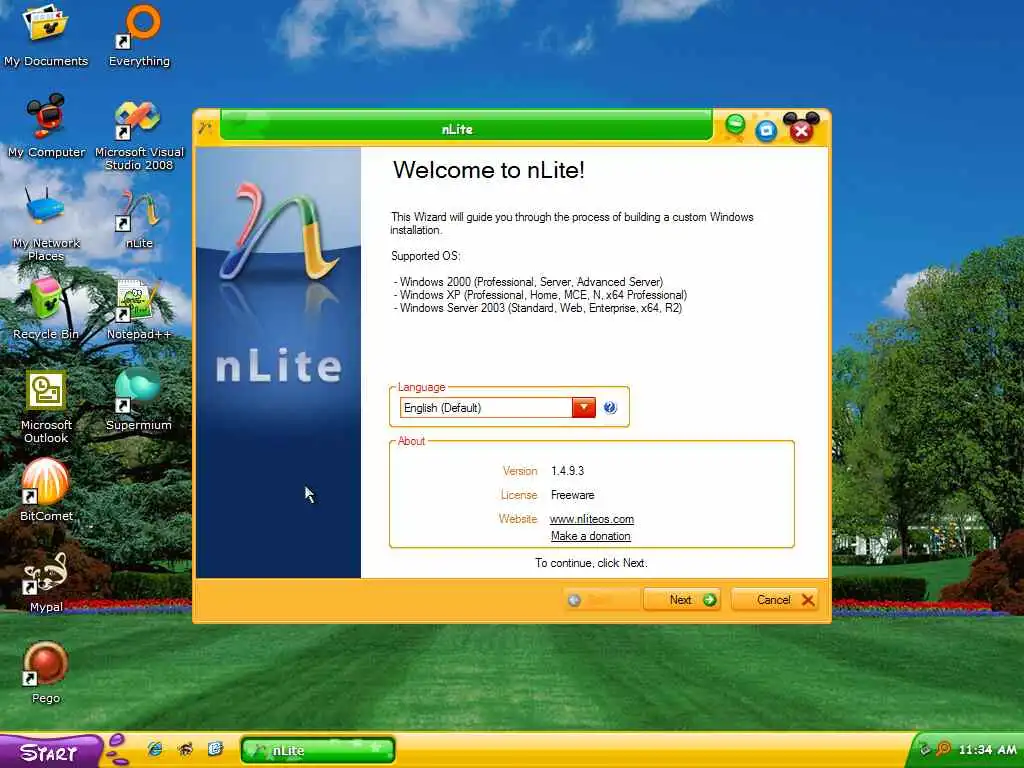Click the Windows 2000 supported OS line

(528, 282)
